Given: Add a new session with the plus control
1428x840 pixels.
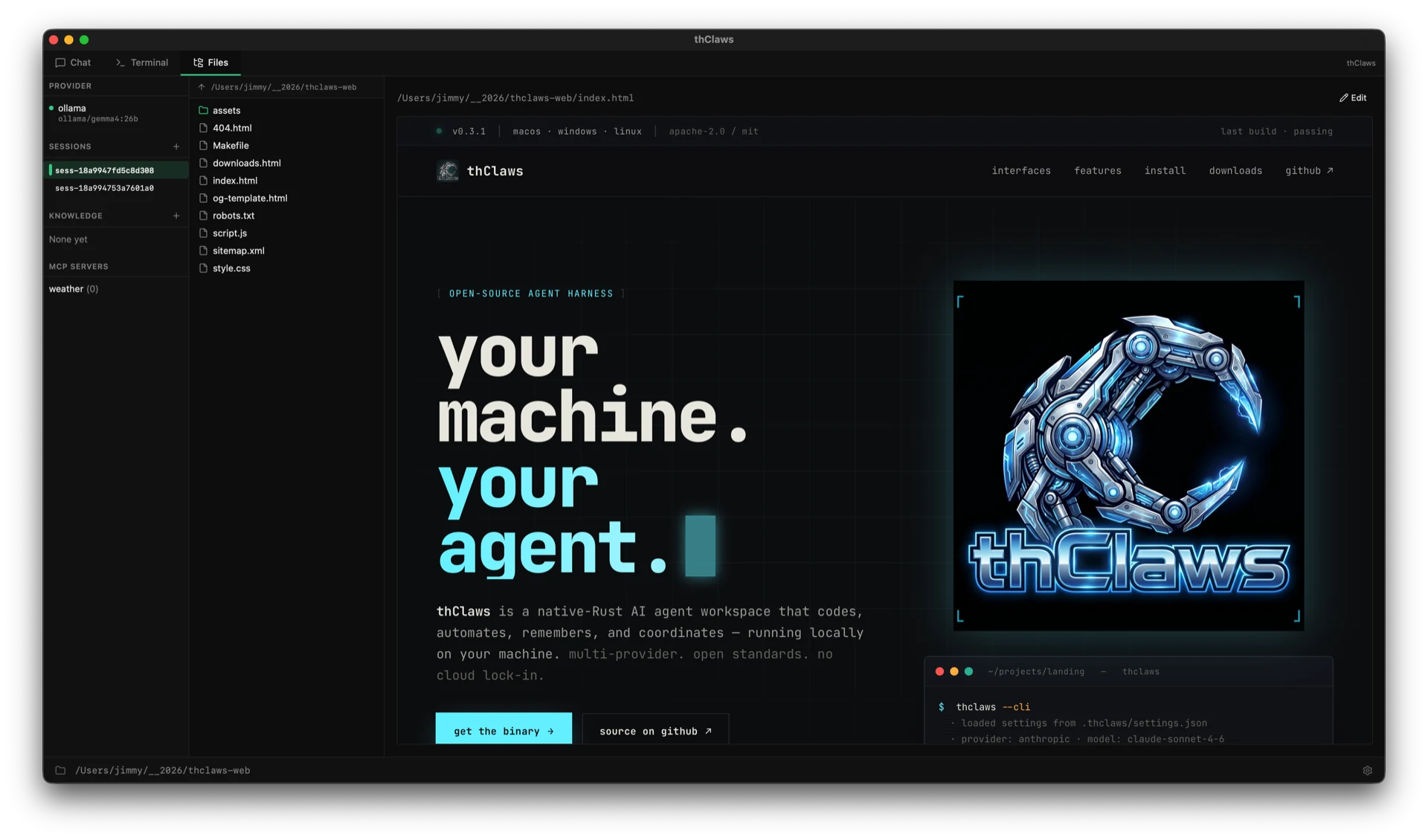Looking at the screenshot, I should click(x=176, y=146).
